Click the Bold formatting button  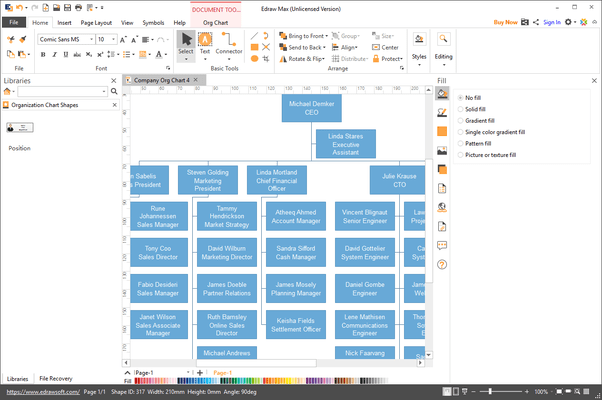coord(43,55)
